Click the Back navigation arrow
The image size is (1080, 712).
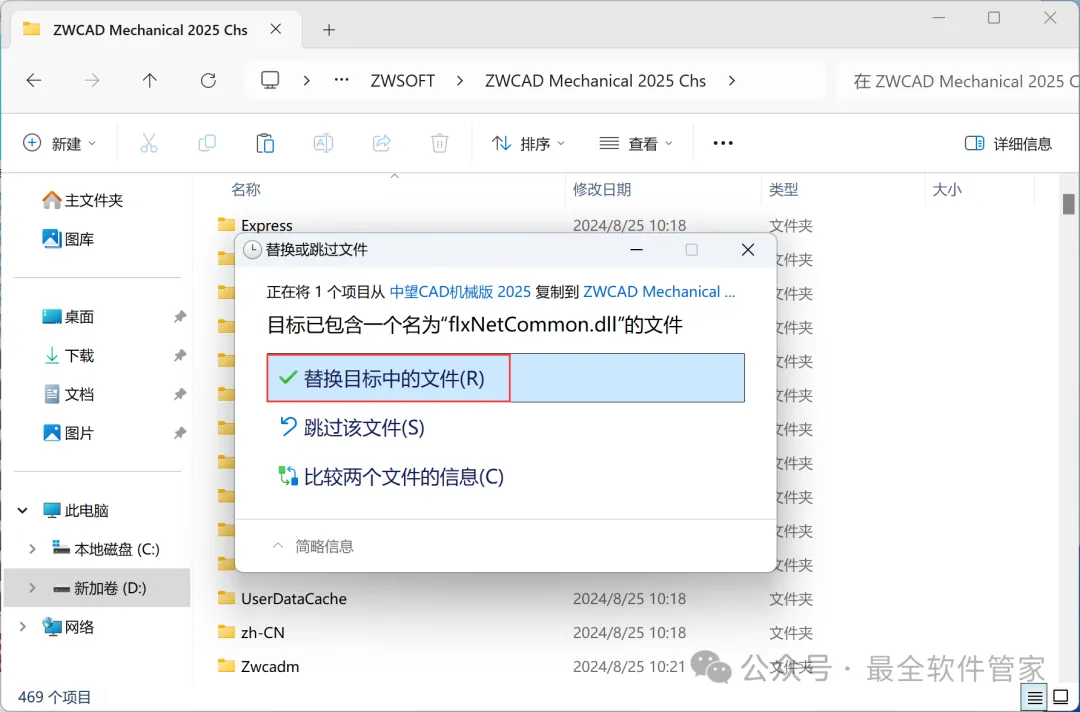point(34,81)
